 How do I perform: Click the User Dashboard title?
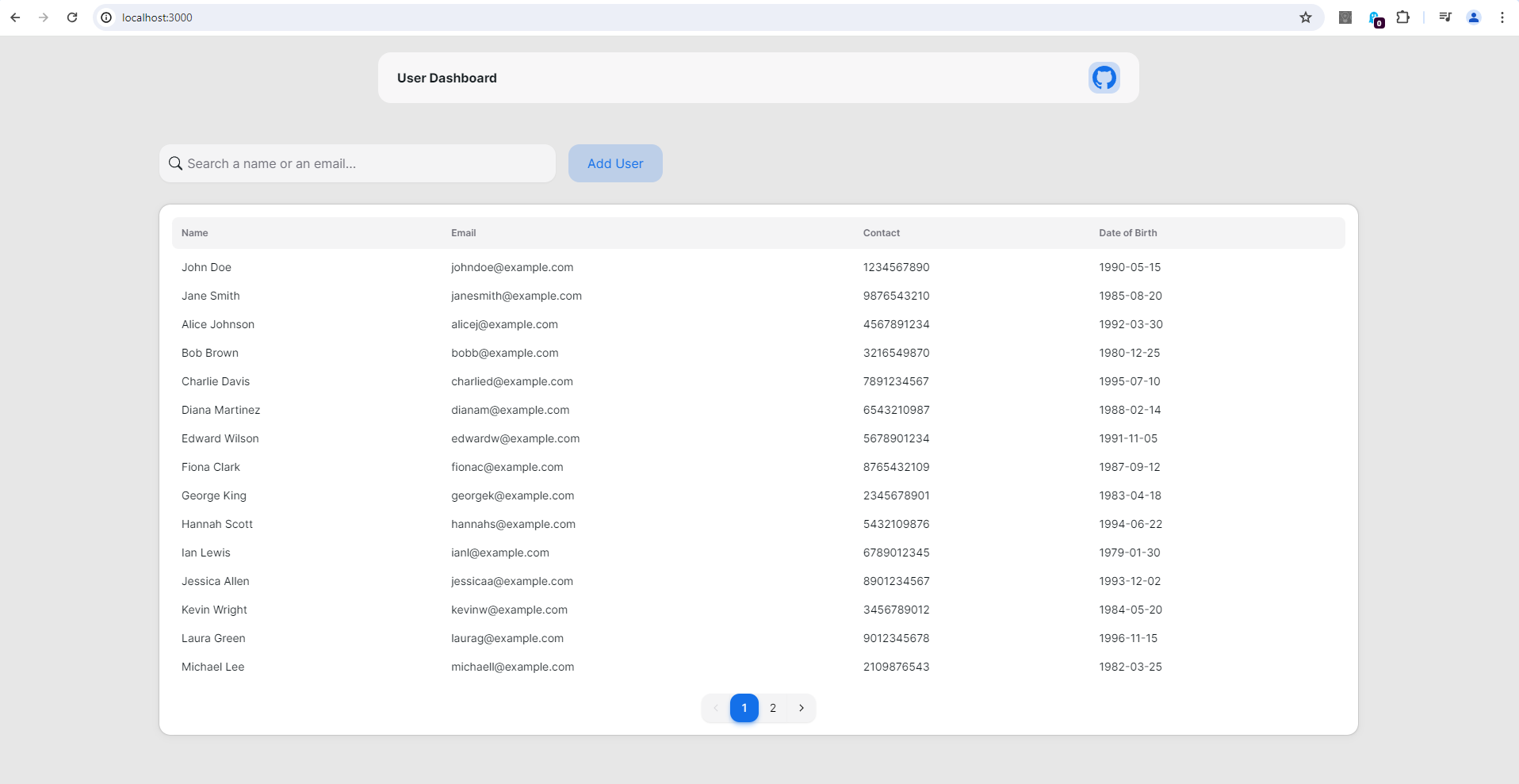[447, 78]
